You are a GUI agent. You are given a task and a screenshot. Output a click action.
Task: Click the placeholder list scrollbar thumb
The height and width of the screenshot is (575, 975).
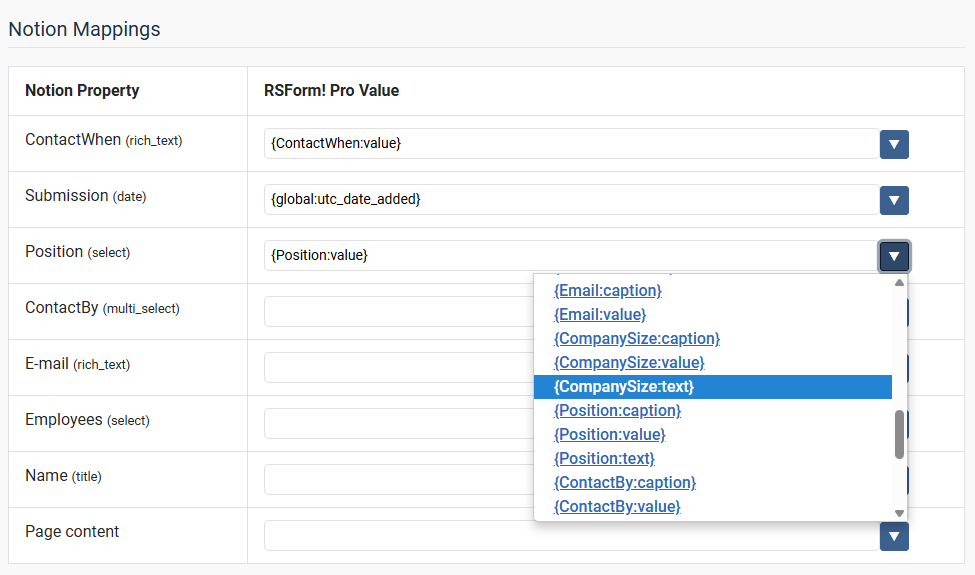(x=899, y=434)
